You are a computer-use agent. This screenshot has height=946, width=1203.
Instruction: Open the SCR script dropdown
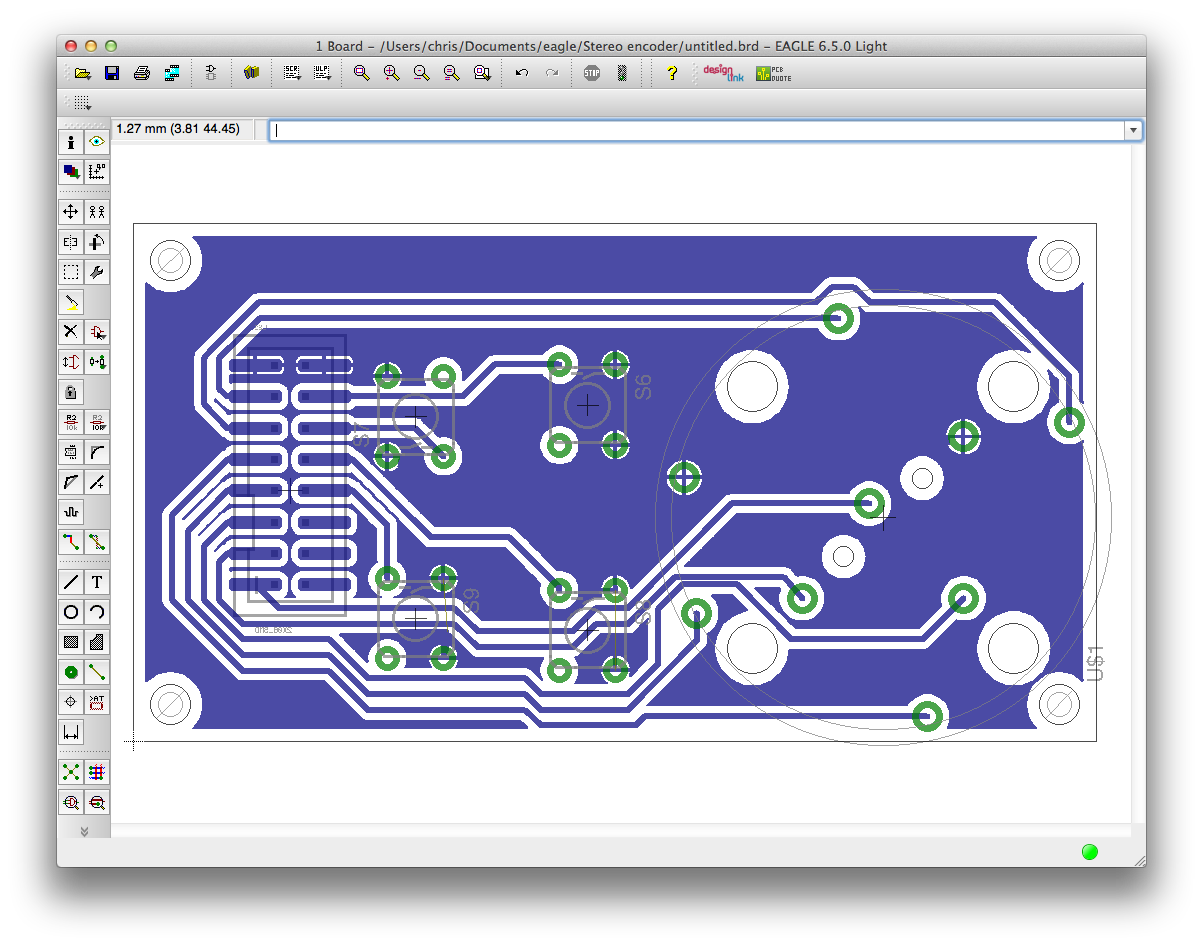click(292, 73)
